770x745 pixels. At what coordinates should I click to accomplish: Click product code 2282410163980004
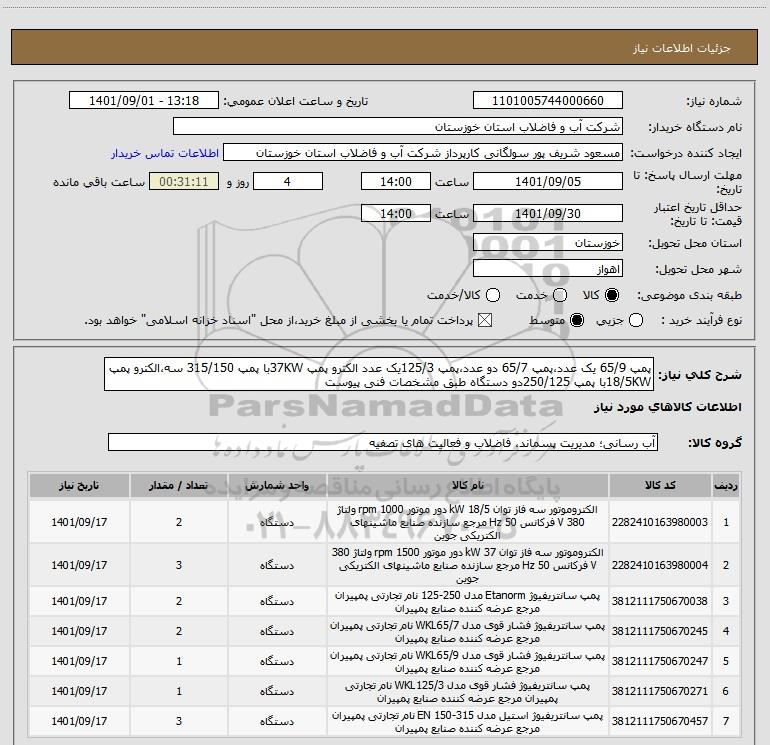coord(660,565)
